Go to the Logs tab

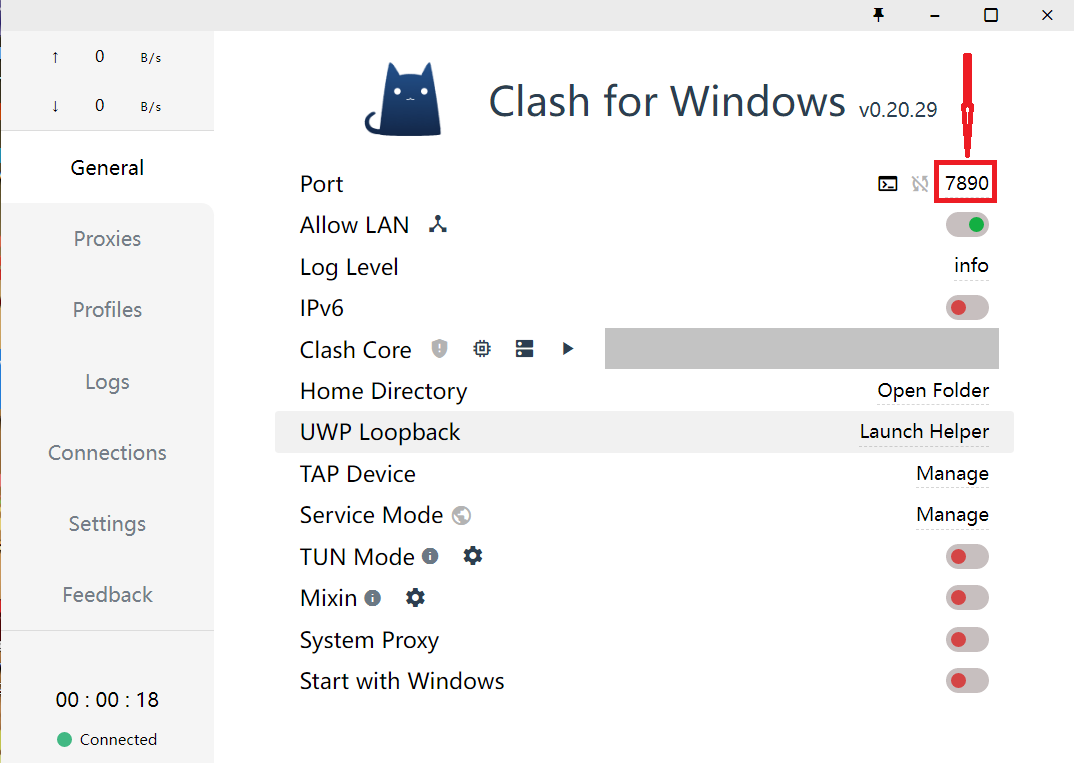point(107,381)
